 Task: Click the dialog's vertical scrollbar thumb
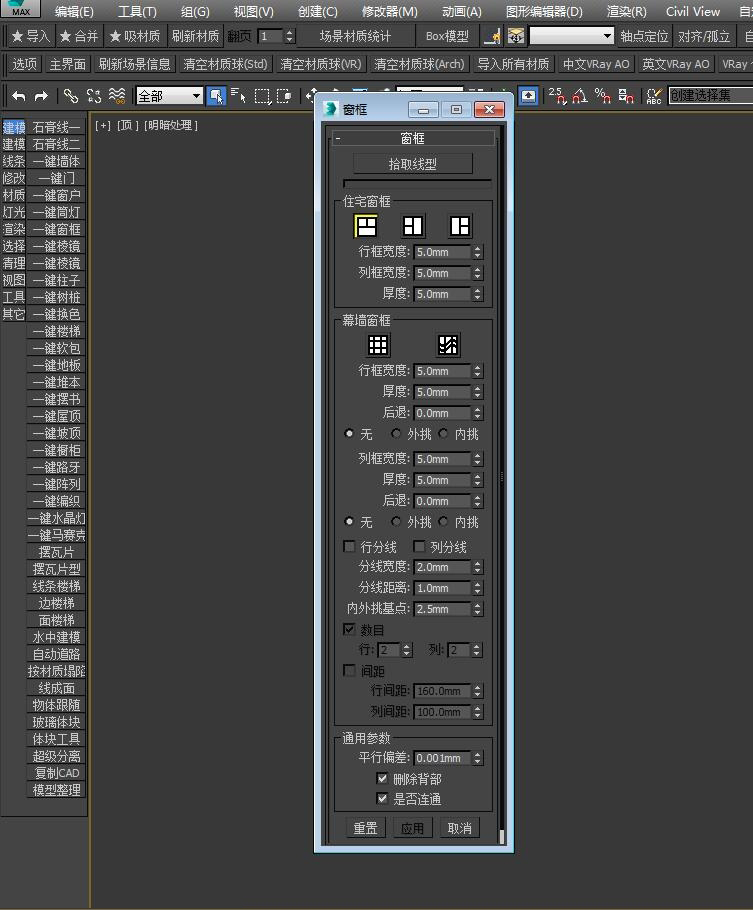coord(501,836)
